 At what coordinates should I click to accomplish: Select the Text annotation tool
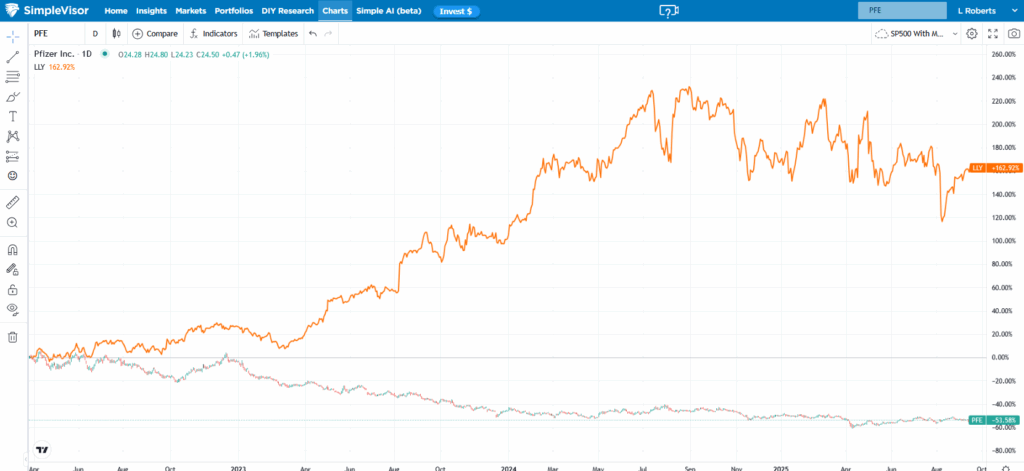(13, 116)
